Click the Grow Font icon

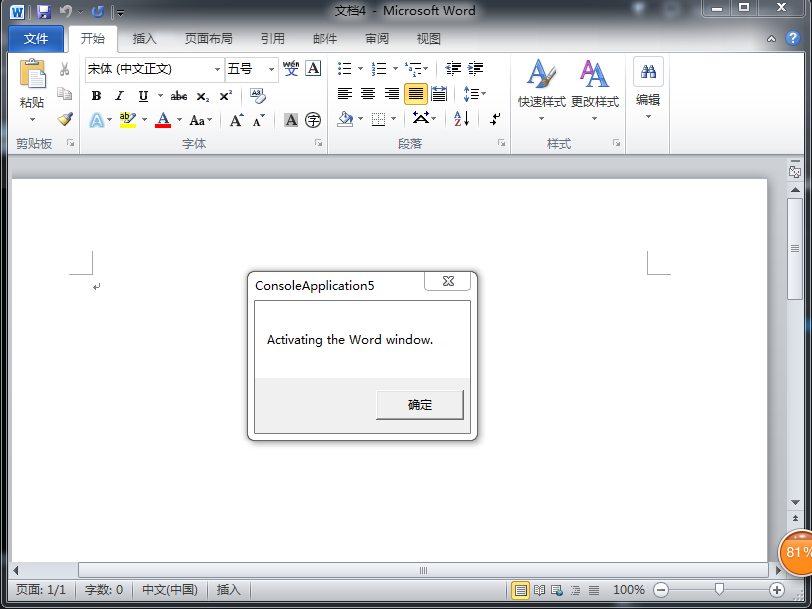tap(237, 120)
